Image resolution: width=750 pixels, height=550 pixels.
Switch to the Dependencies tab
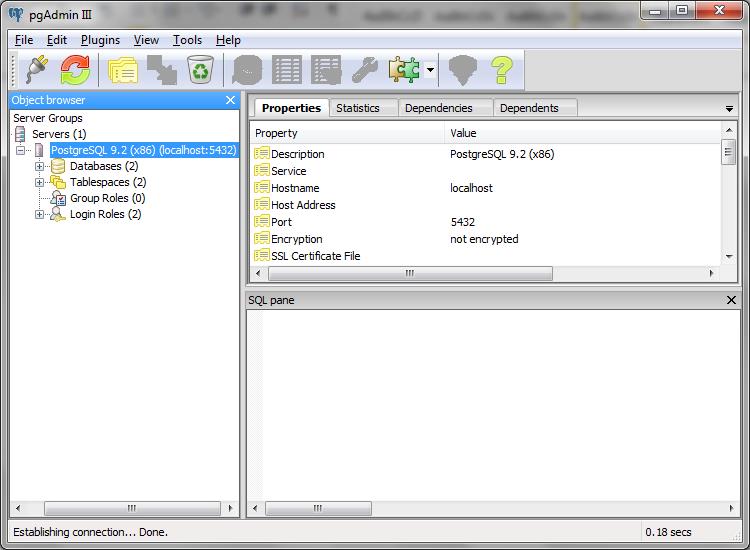click(438, 108)
